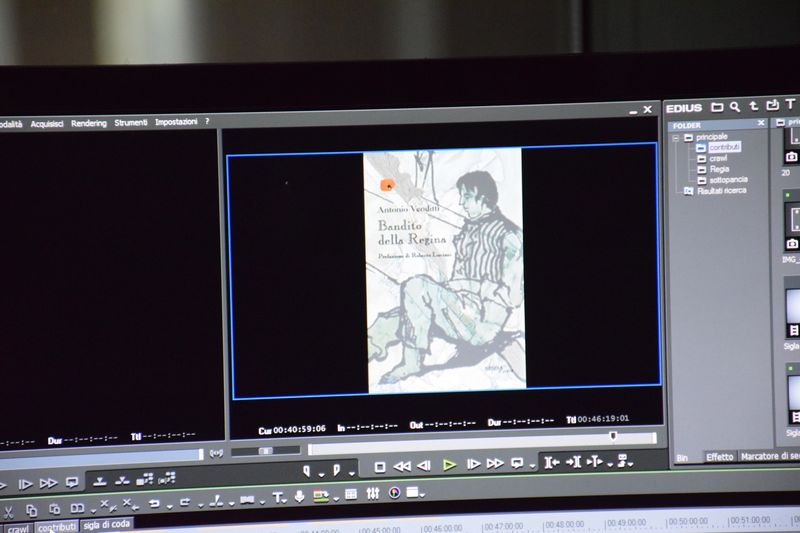
Task: Open the window layout icon
Action: (412, 492)
